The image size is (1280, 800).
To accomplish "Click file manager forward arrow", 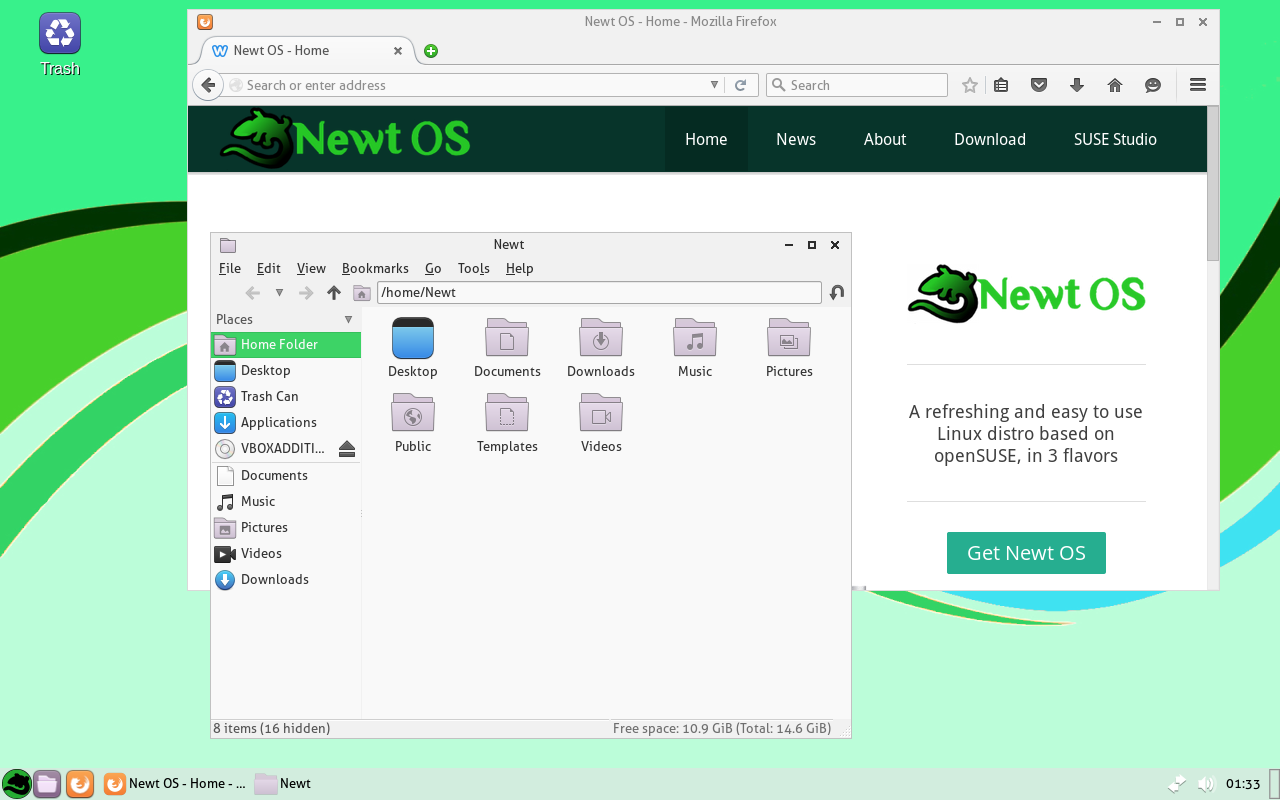I will pyautogui.click(x=306, y=293).
